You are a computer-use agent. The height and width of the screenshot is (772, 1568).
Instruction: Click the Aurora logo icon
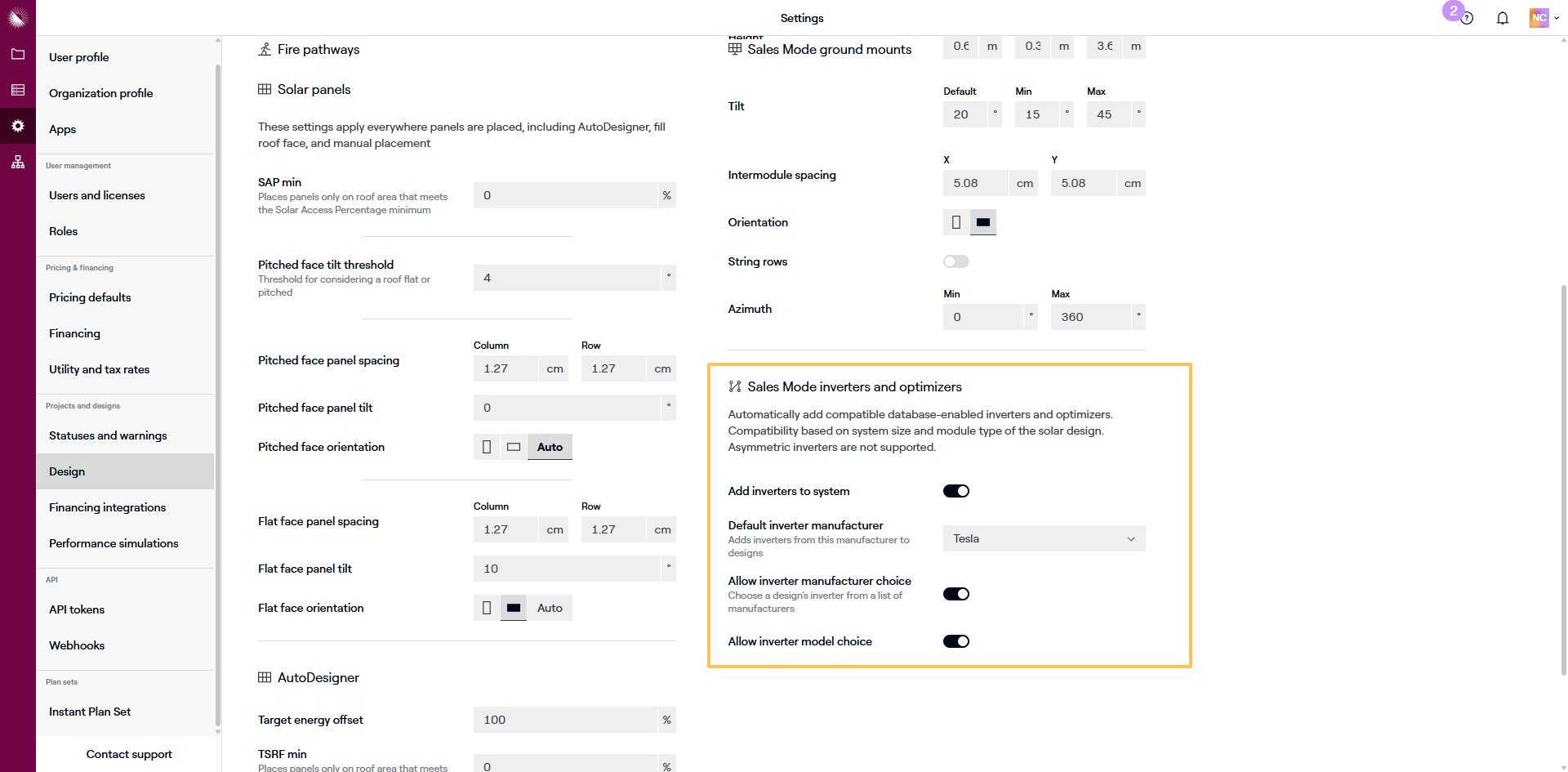coord(18,17)
